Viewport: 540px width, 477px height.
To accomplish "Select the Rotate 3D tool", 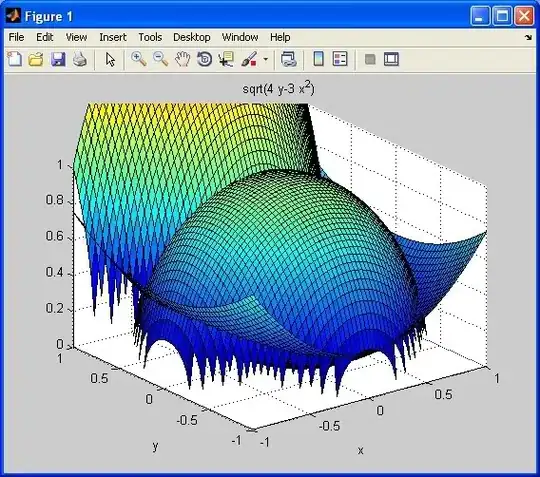I will click(x=204, y=59).
